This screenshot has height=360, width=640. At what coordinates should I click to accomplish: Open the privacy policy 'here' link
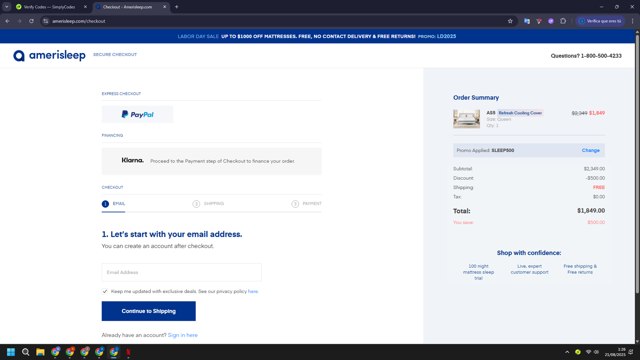click(x=253, y=291)
